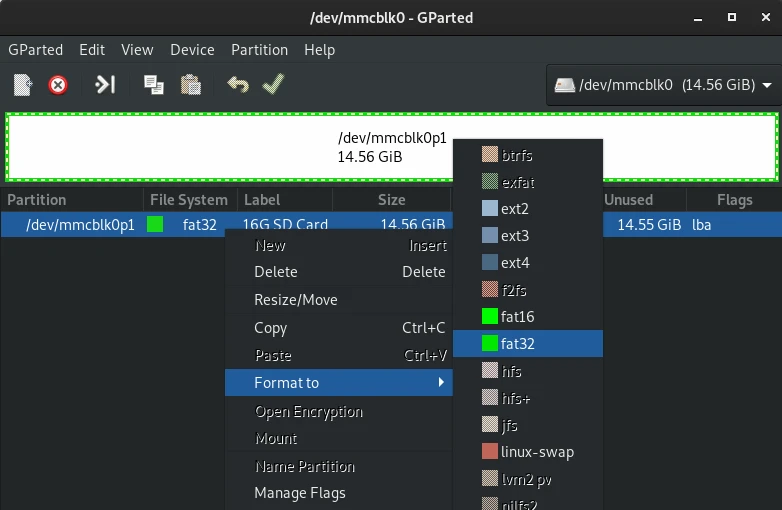Choose New from the context menu
The height and width of the screenshot is (510, 782).
tap(339, 245)
